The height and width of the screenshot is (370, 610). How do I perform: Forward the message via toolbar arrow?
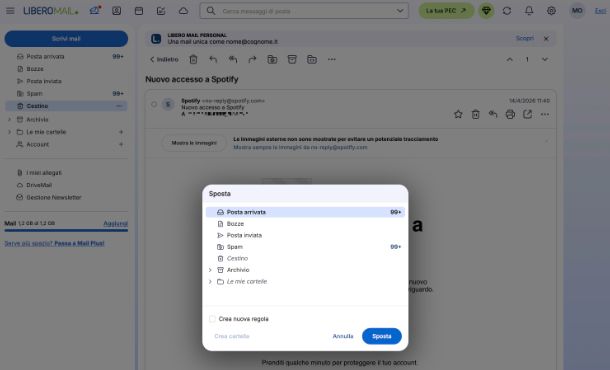coord(252,60)
